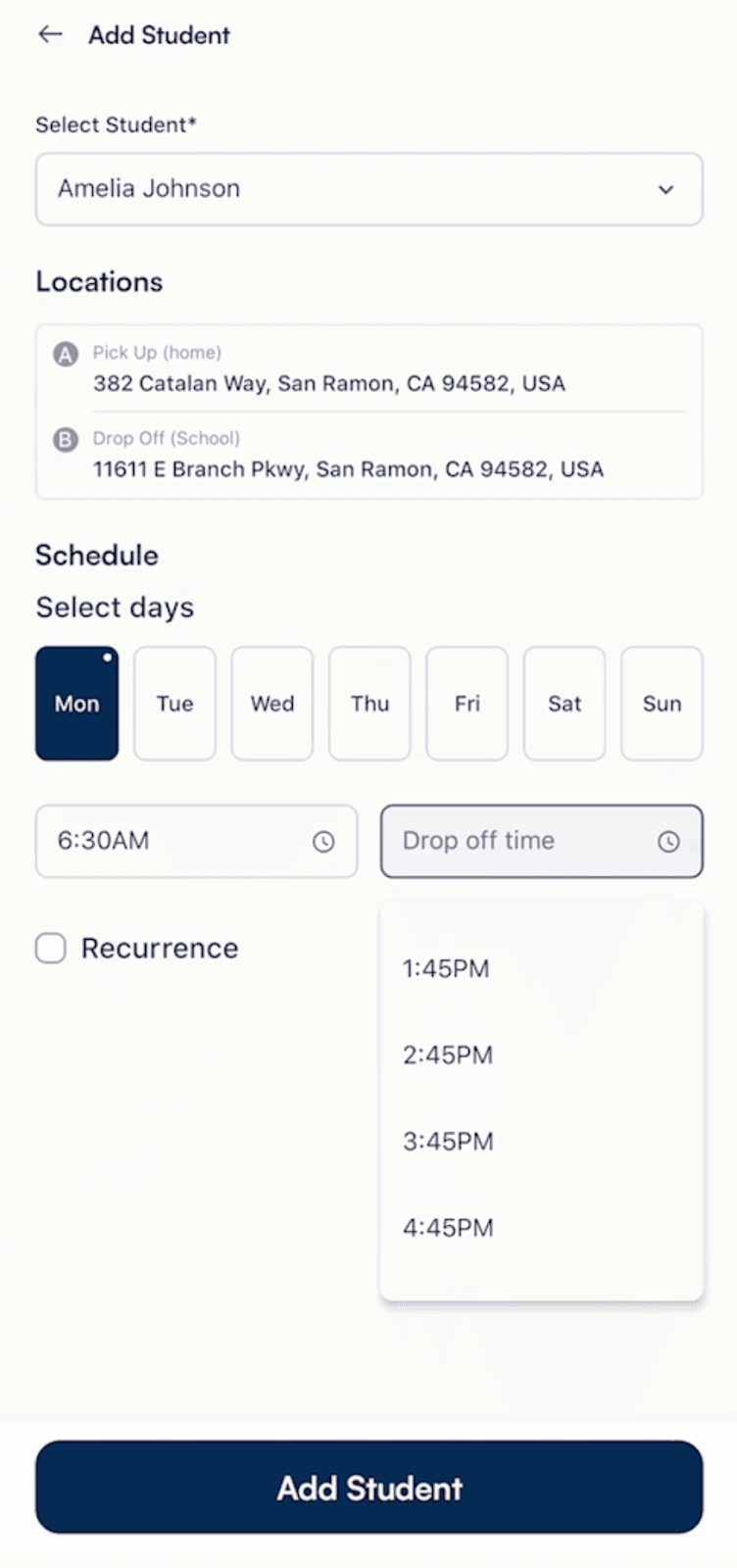Viewport: 737px width, 1568px height.
Task: Select the Sun day toggle
Action: 662,704
